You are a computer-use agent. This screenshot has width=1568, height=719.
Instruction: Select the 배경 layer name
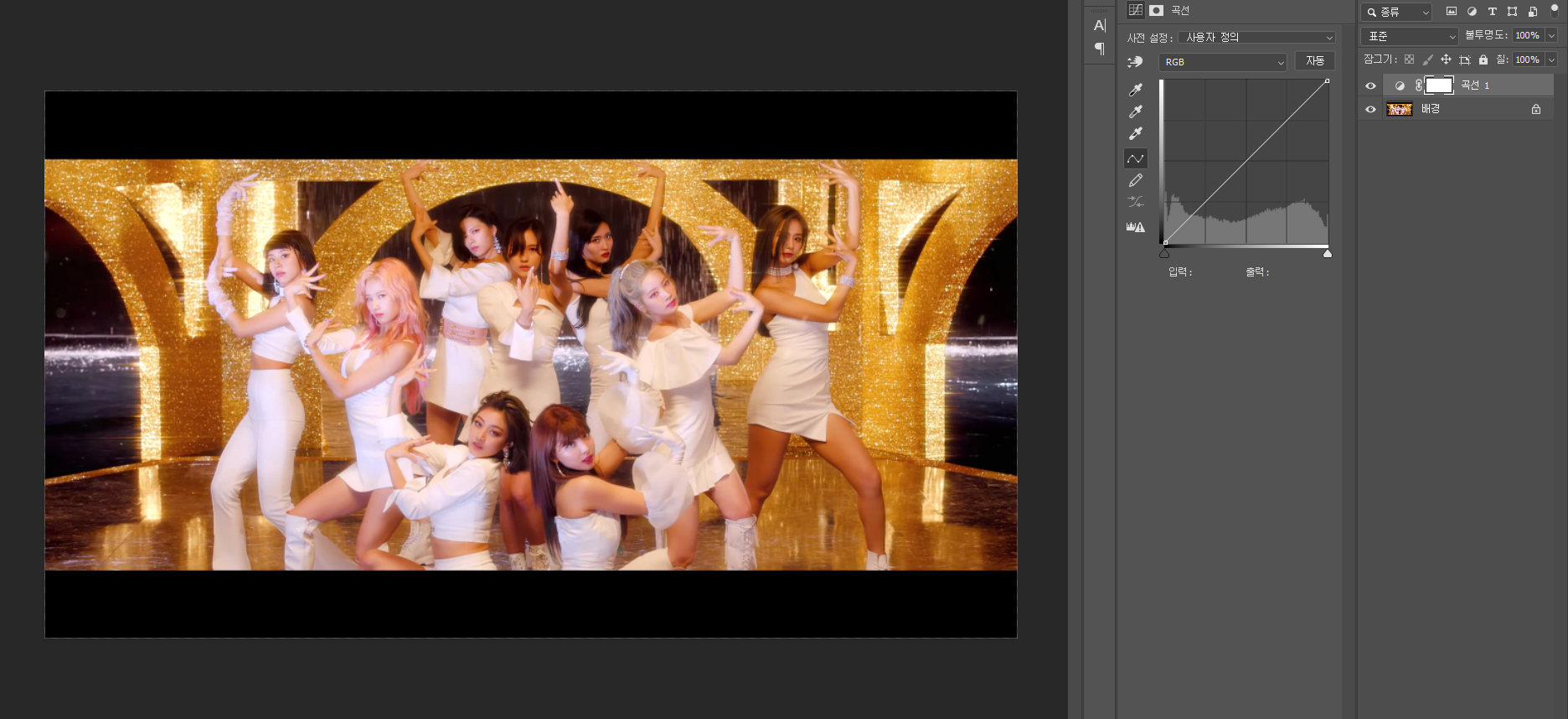pos(1431,109)
